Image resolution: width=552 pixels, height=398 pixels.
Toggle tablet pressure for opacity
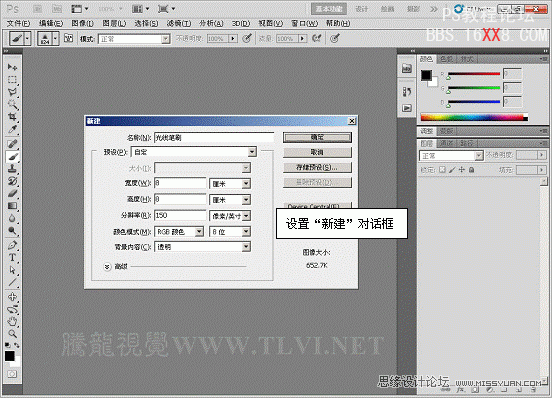coord(247,38)
